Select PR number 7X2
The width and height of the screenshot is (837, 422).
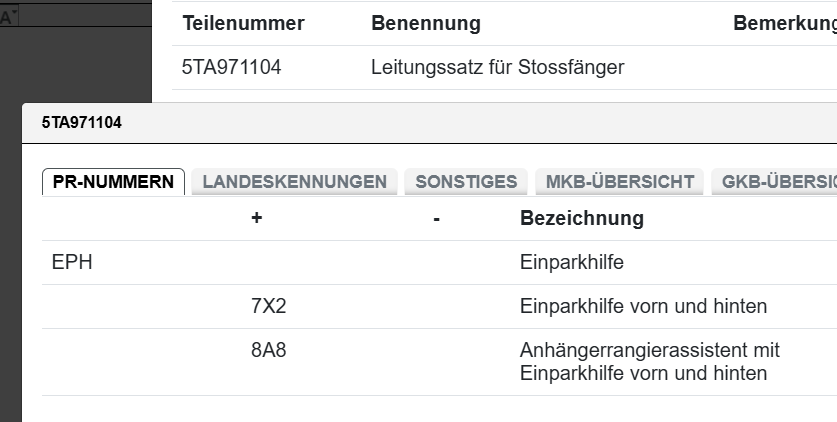269,307
